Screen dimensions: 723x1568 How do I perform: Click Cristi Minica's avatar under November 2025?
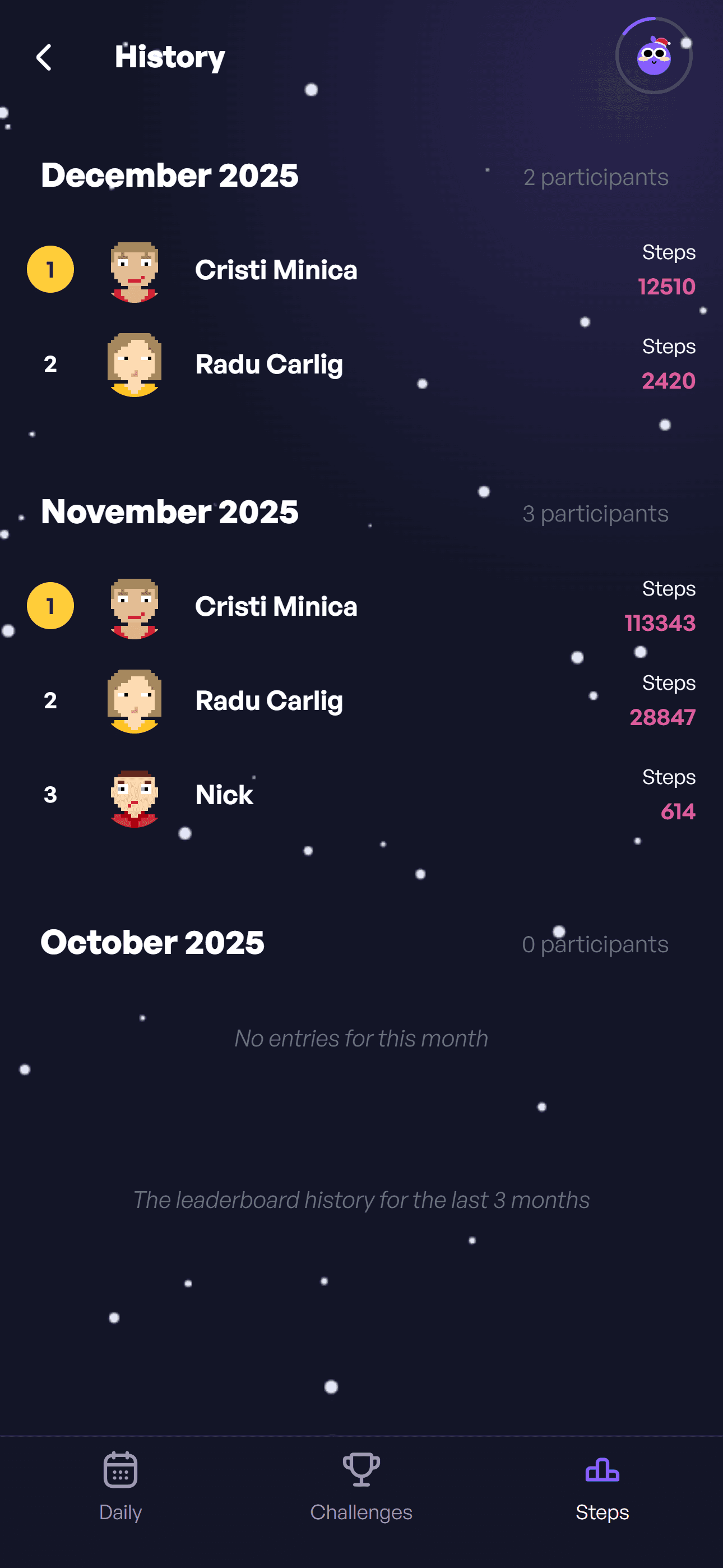135,607
